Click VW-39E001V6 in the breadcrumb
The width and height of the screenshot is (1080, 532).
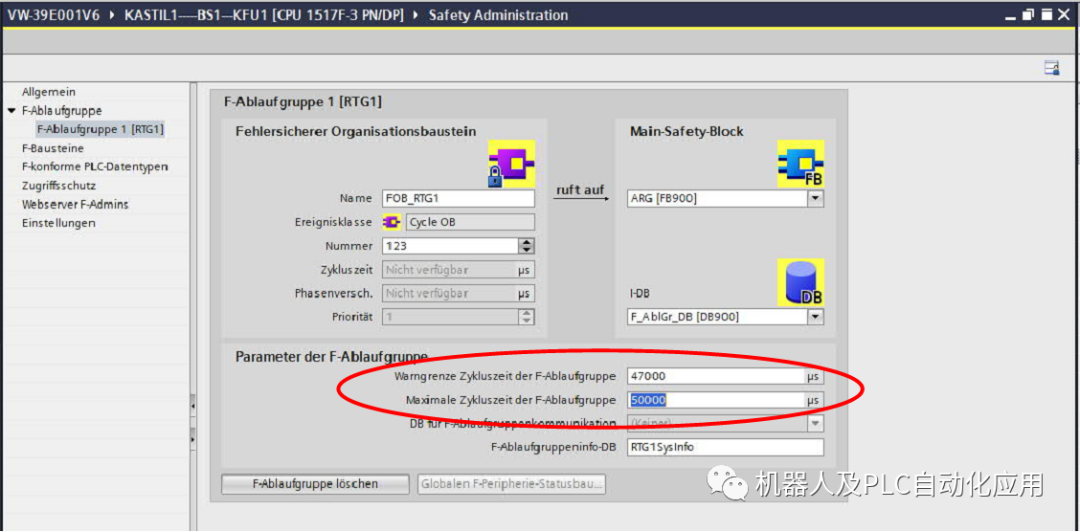(x=56, y=14)
